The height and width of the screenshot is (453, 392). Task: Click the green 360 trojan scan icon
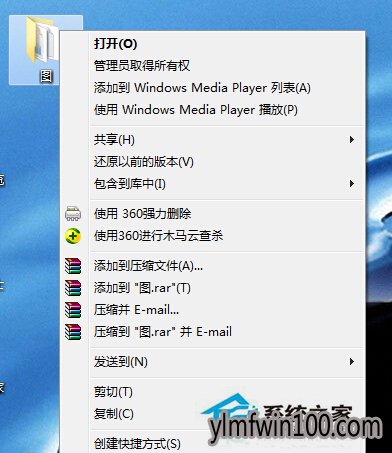click(x=73, y=236)
